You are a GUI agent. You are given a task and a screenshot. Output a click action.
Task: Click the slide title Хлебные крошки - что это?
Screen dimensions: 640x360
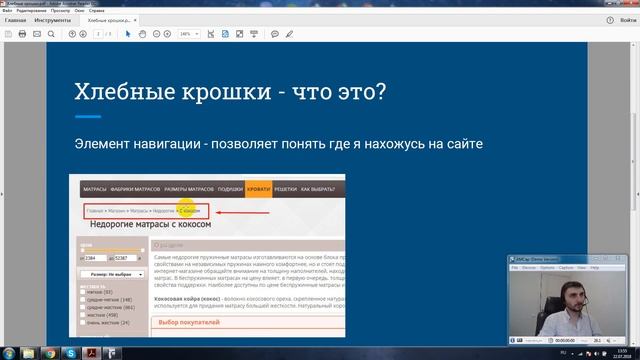point(230,91)
